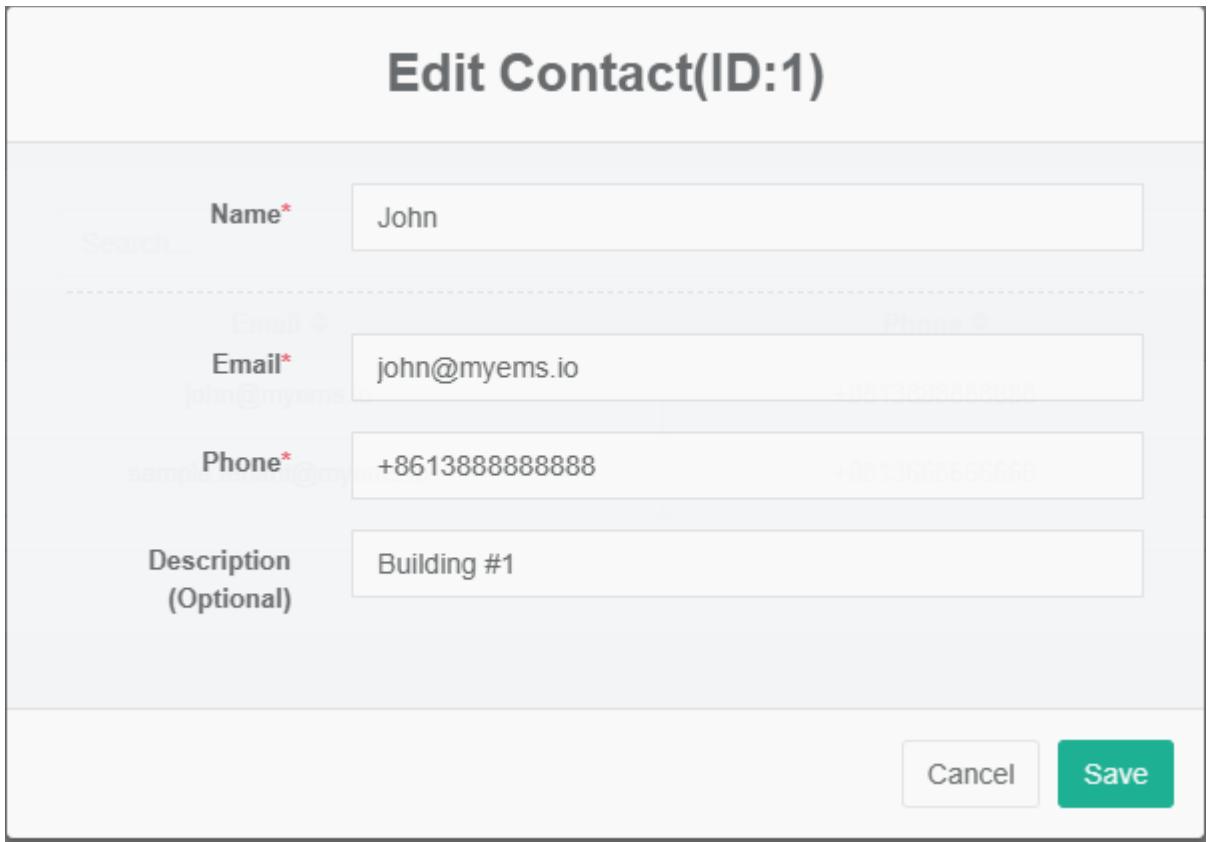Screen dimensions: 1208x842
Task: Click the Description (Optional) label
Action: (220, 580)
